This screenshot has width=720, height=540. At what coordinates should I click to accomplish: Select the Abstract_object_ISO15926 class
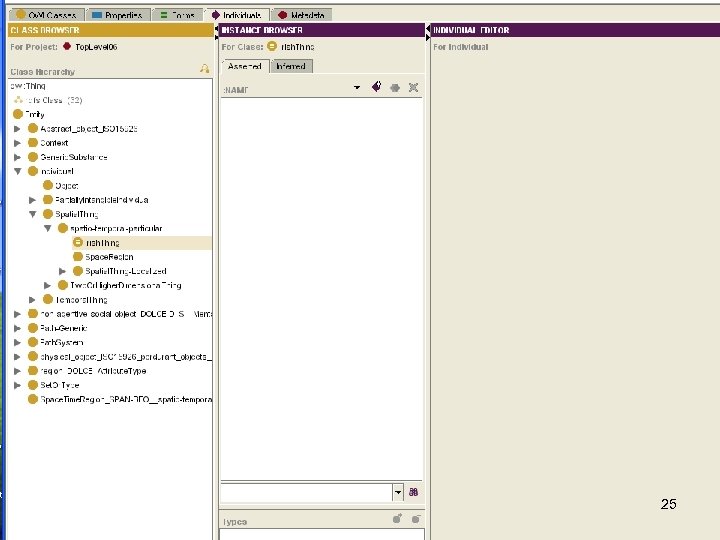coord(89,129)
